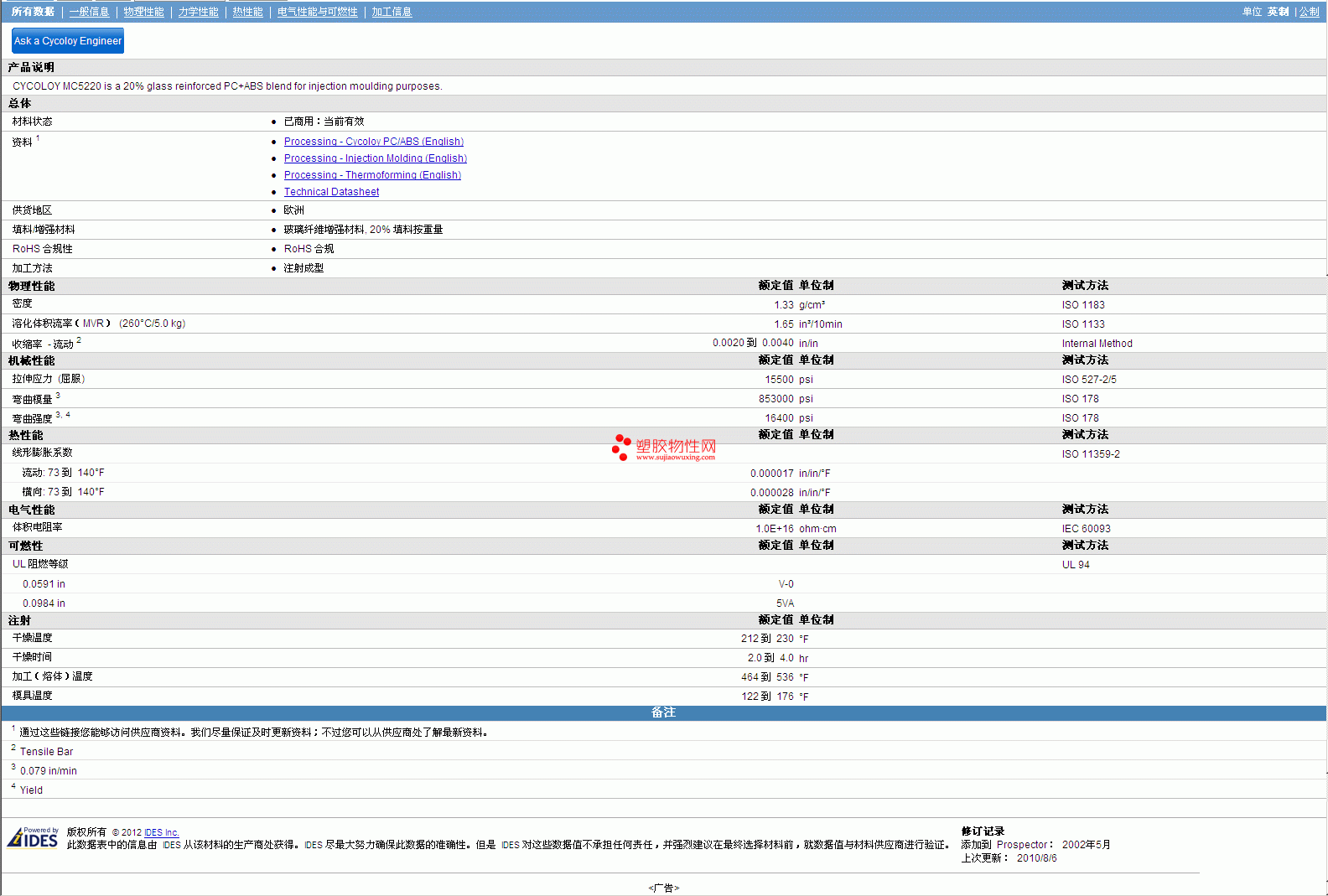
Task: Switch units to 公制
Action: click(1309, 12)
